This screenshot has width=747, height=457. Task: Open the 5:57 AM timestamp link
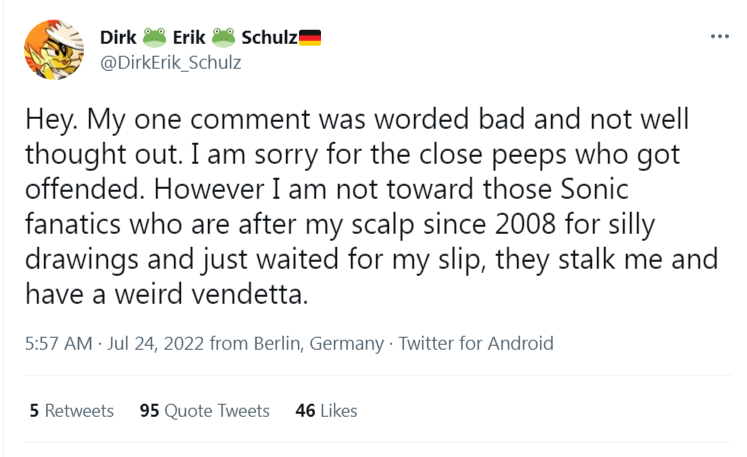coord(59,344)
